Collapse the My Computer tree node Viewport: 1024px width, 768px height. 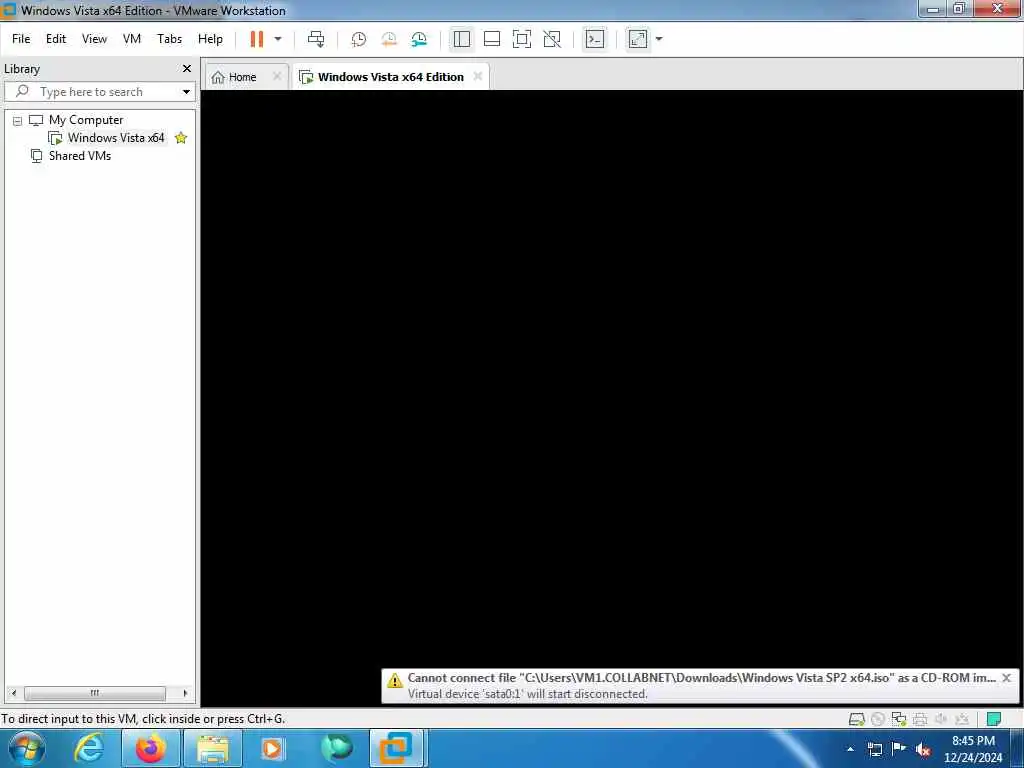[x=18, y=121]
